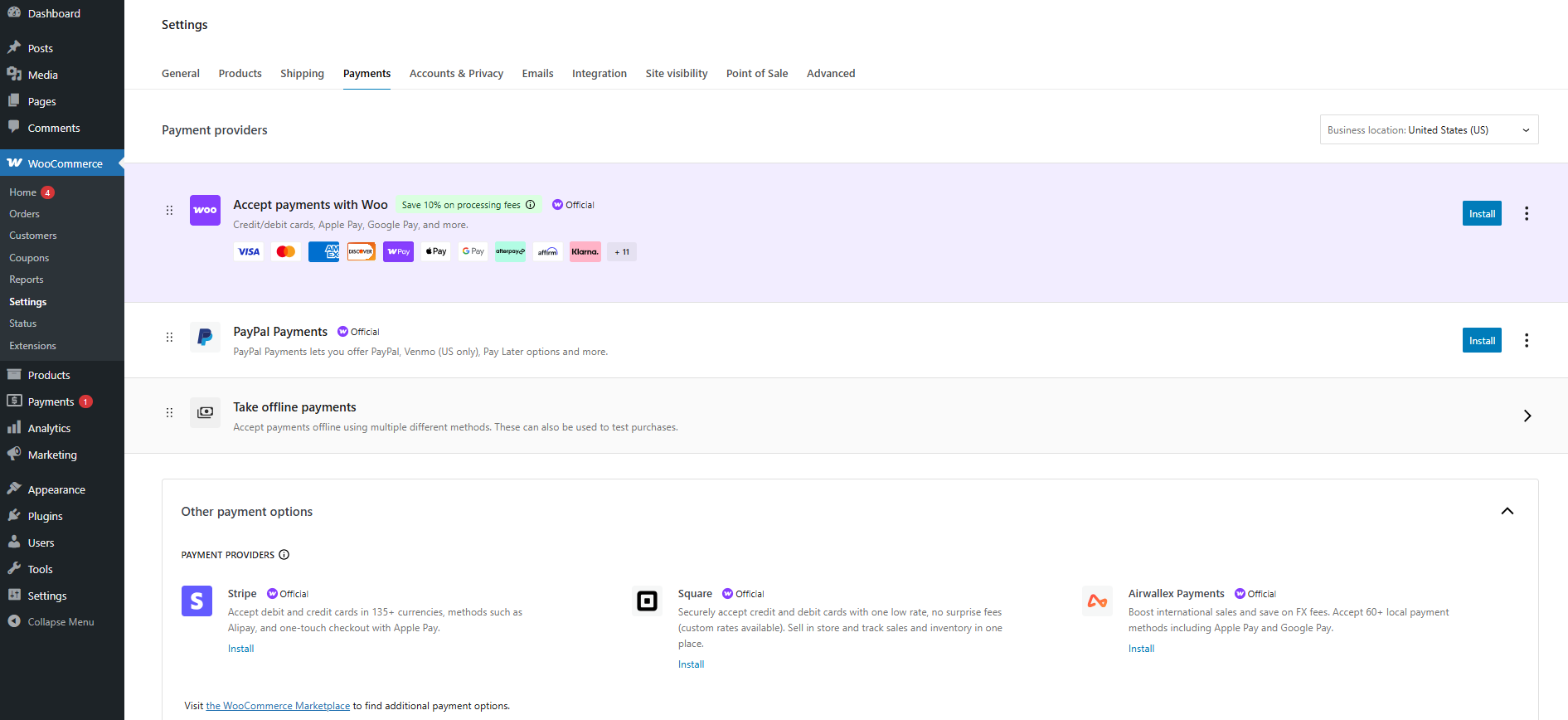Click the Square logo icon
Viewport: 1568px width, 720px height.
pyautogui.click(x=647, y=601)
